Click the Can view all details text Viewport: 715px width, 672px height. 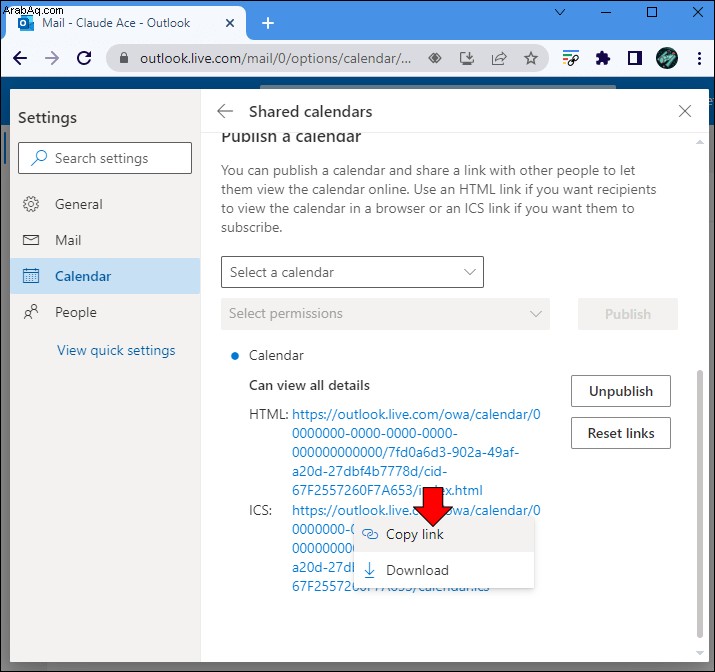point(309,385)
